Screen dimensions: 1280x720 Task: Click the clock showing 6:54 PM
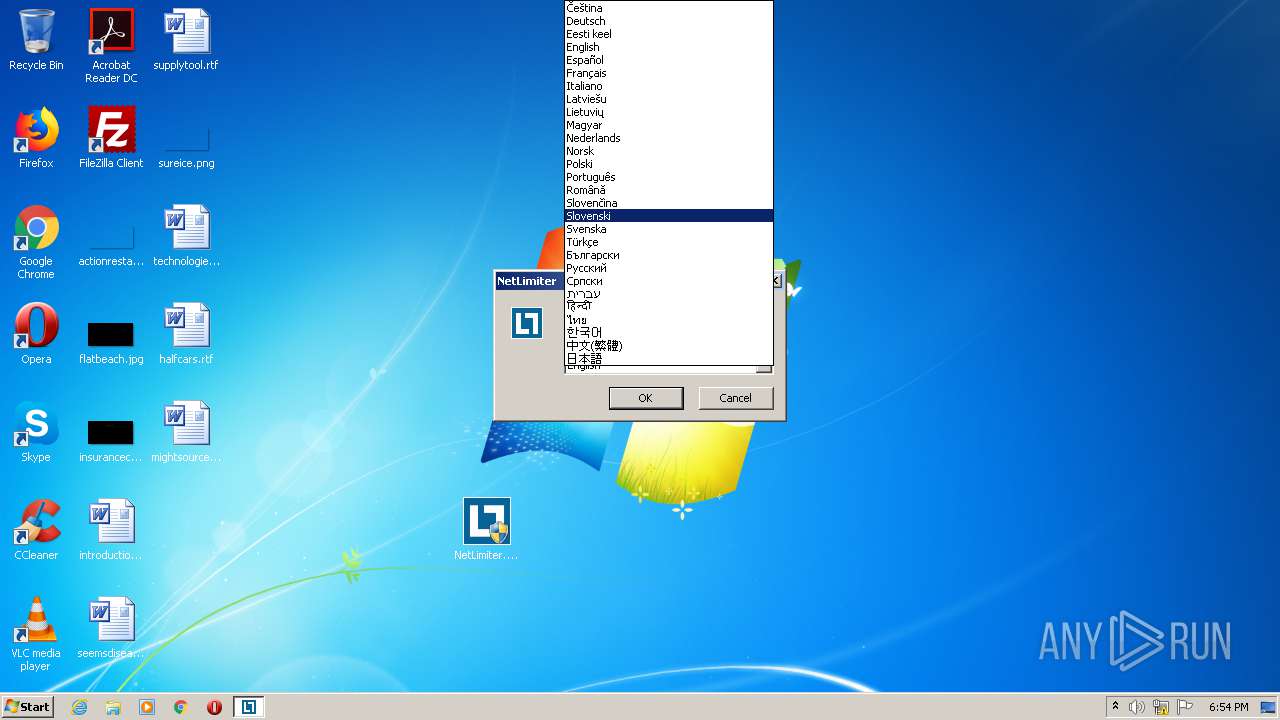tap(1228, 707)
